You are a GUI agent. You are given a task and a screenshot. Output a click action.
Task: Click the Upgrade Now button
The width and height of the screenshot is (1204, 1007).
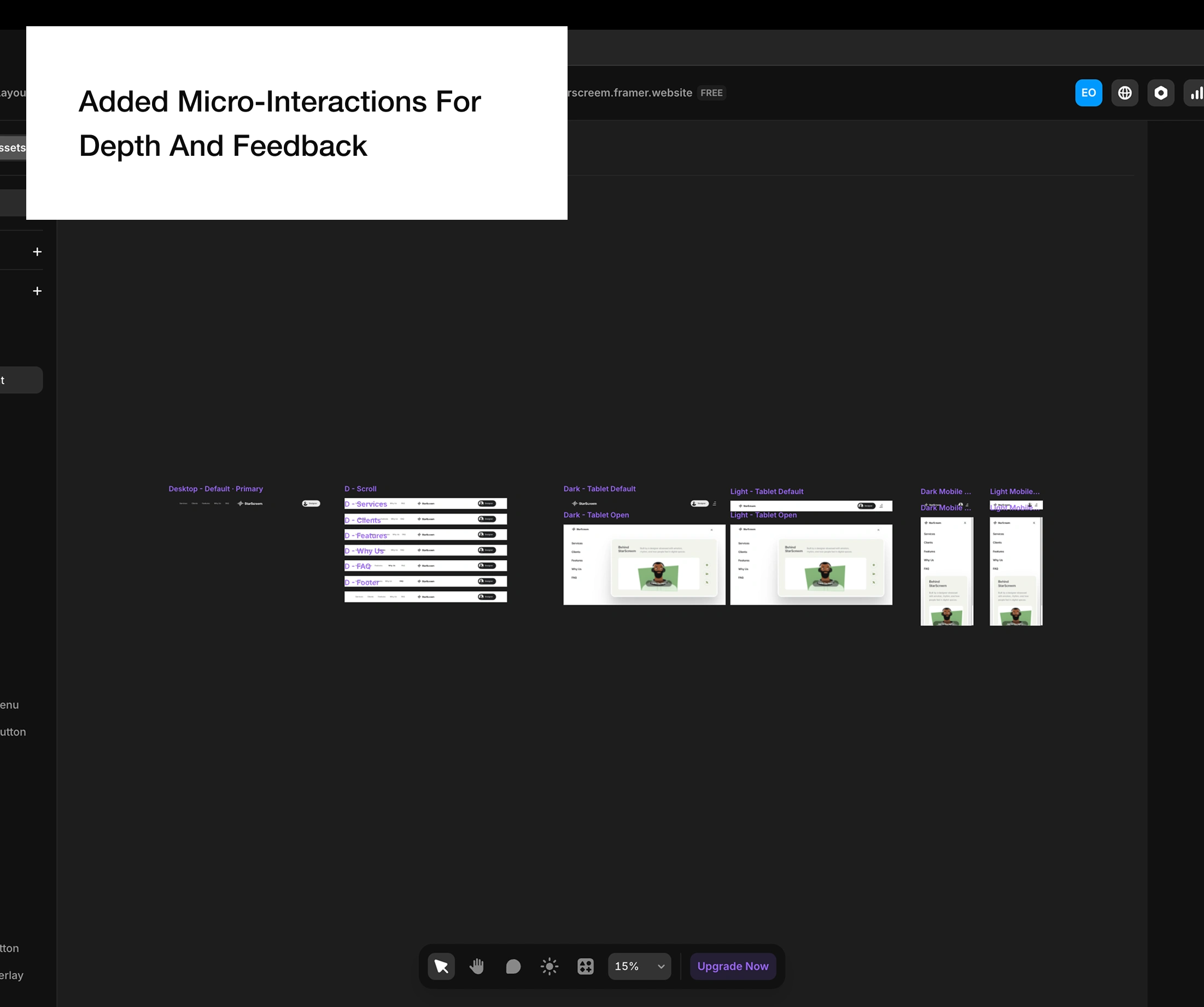pyautogui.click(x=733, y=967)
